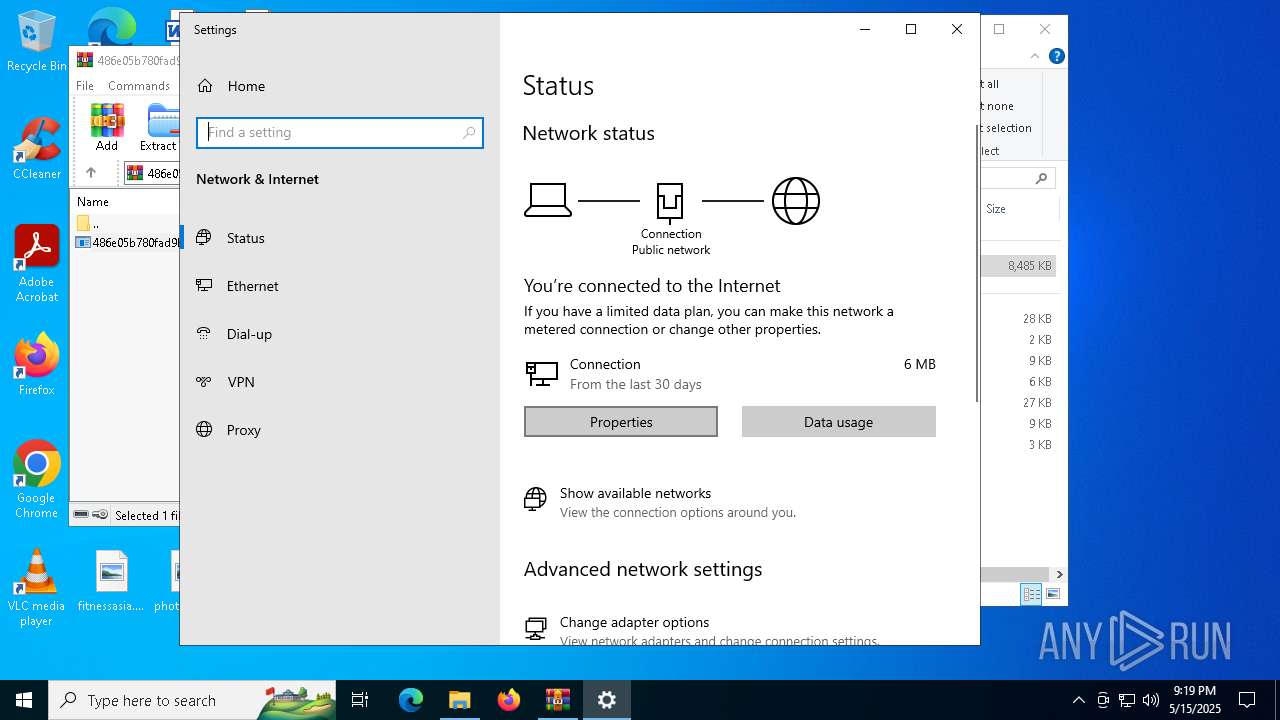The width and height of the screenshot is (1280, 720).
Task: Select Status in Network & Internet sidebar
Action: pos(340,238)
